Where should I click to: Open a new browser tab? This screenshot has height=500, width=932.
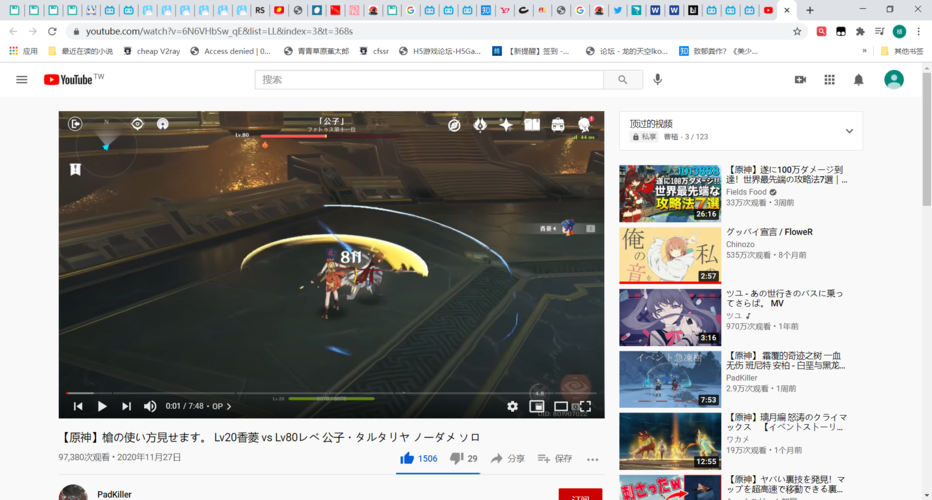coord(810,10)
